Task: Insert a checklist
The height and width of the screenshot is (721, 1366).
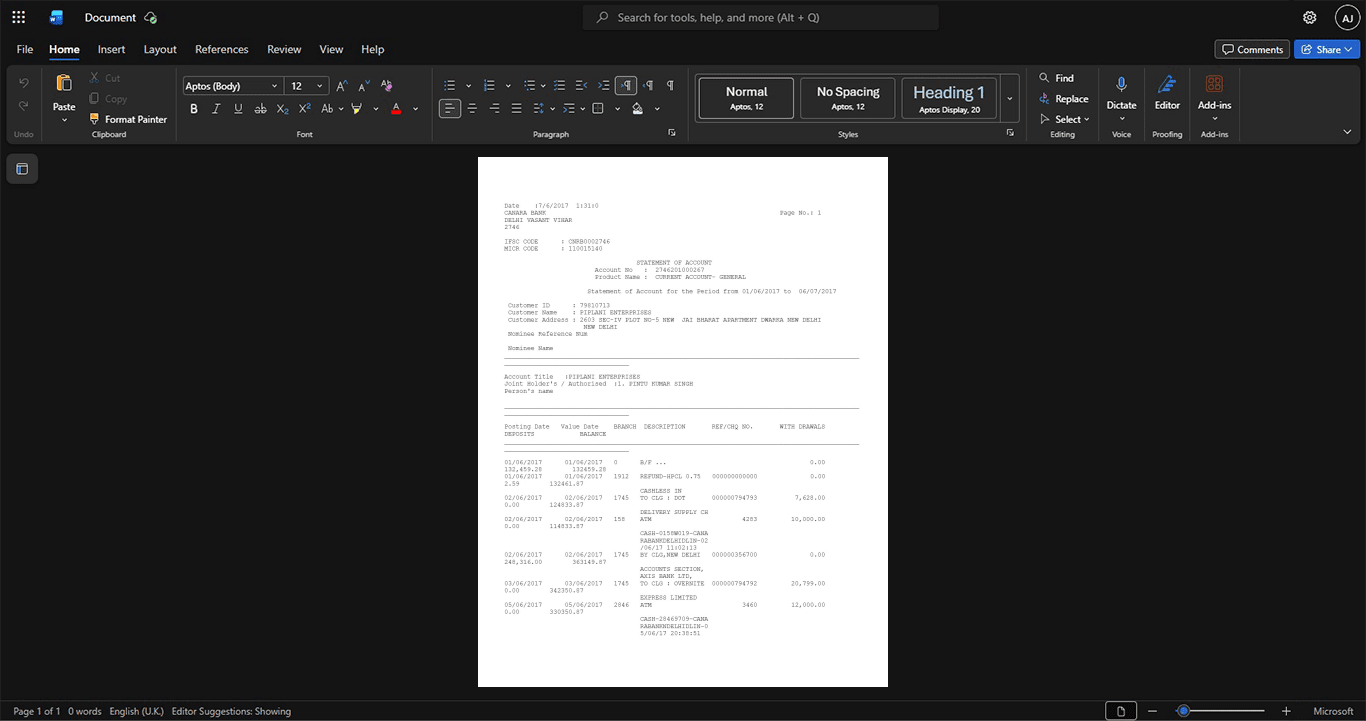Action: pos(560,86)
